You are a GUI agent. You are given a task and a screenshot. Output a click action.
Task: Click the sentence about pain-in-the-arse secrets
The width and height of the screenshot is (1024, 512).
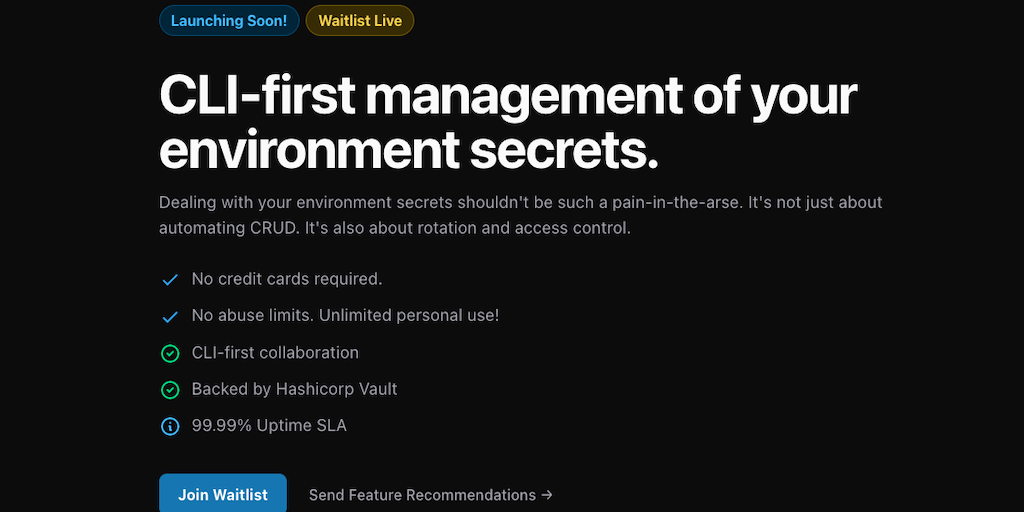pos(450,202)
